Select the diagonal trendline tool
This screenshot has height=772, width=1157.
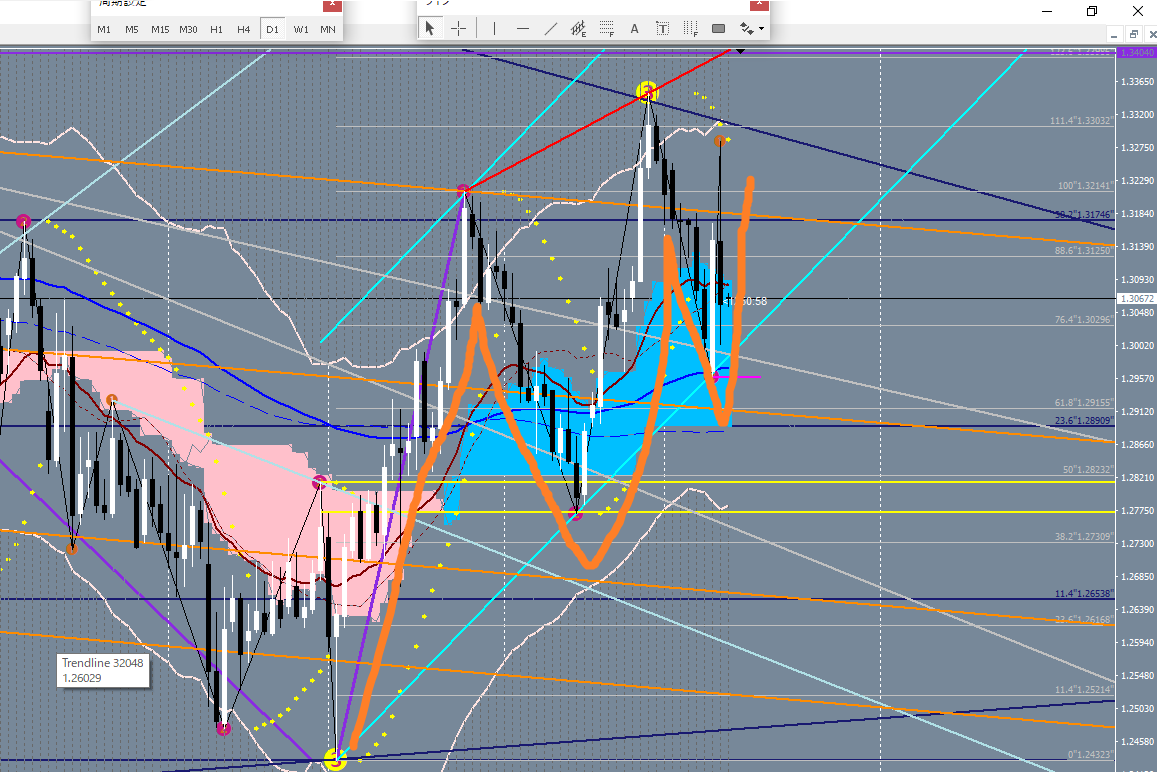coord(550,29)
